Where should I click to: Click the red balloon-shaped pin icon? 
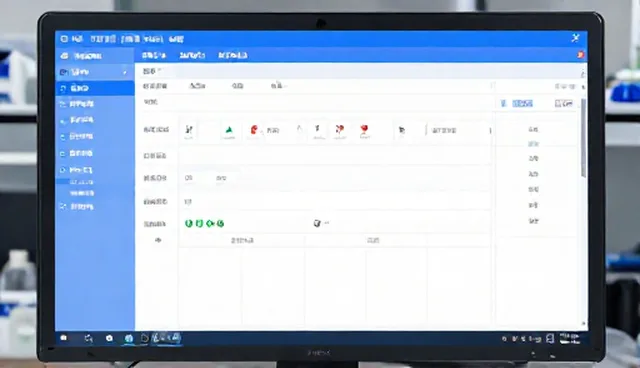[364, 130]
